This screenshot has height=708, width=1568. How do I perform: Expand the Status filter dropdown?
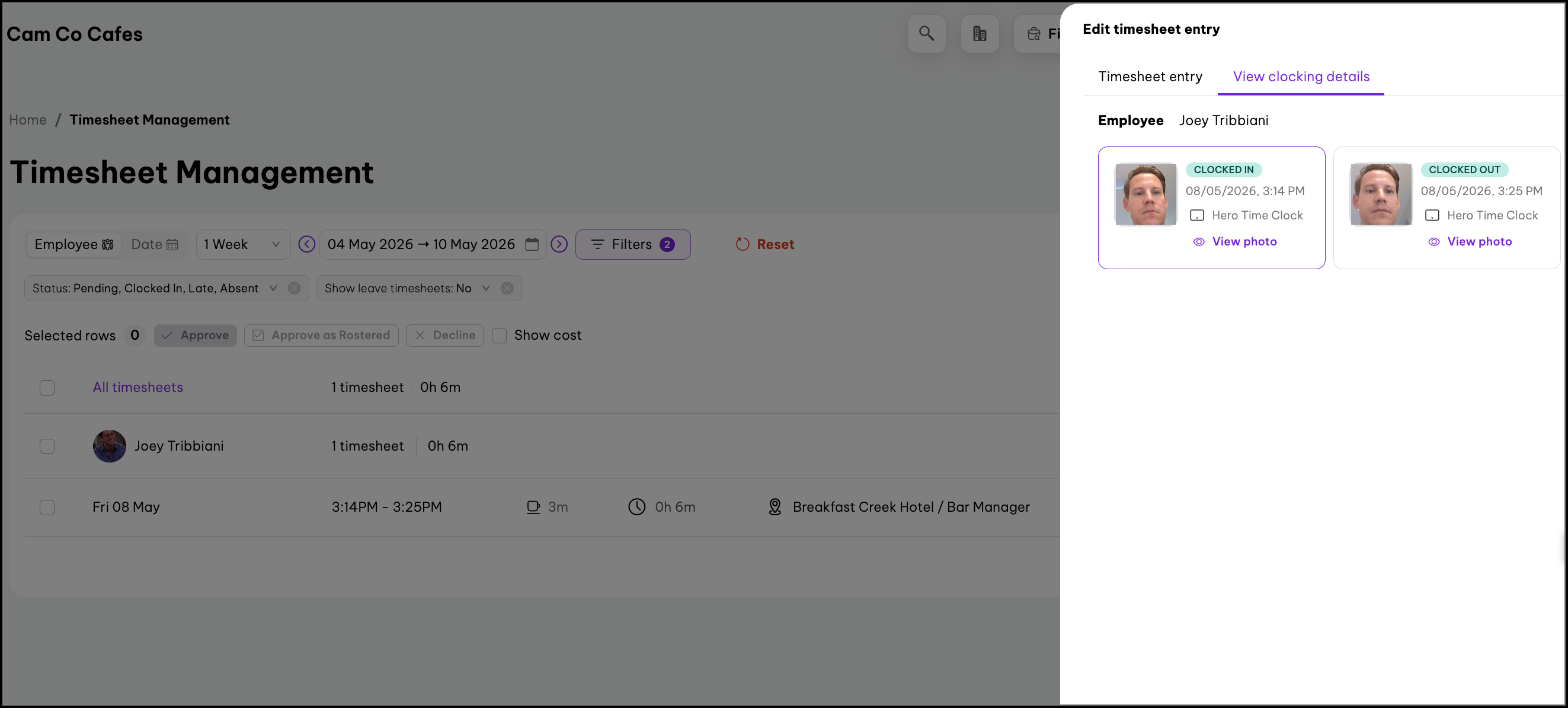273,288
